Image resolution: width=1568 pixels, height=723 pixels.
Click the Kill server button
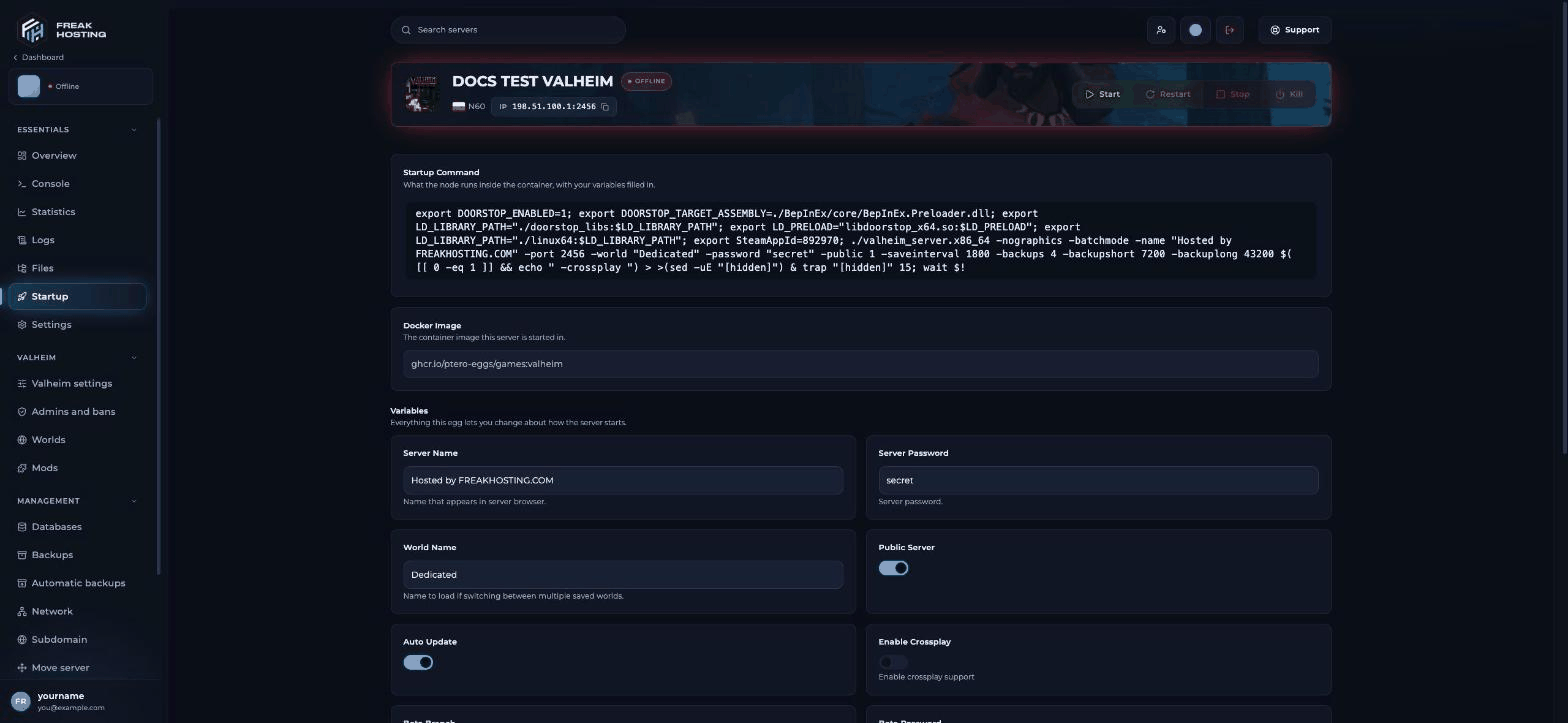point(1289,94)
